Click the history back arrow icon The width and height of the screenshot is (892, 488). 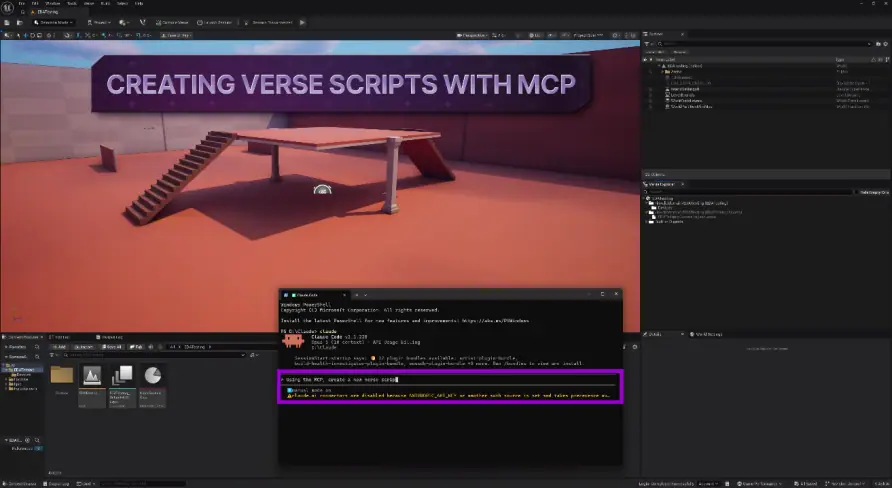151,346
